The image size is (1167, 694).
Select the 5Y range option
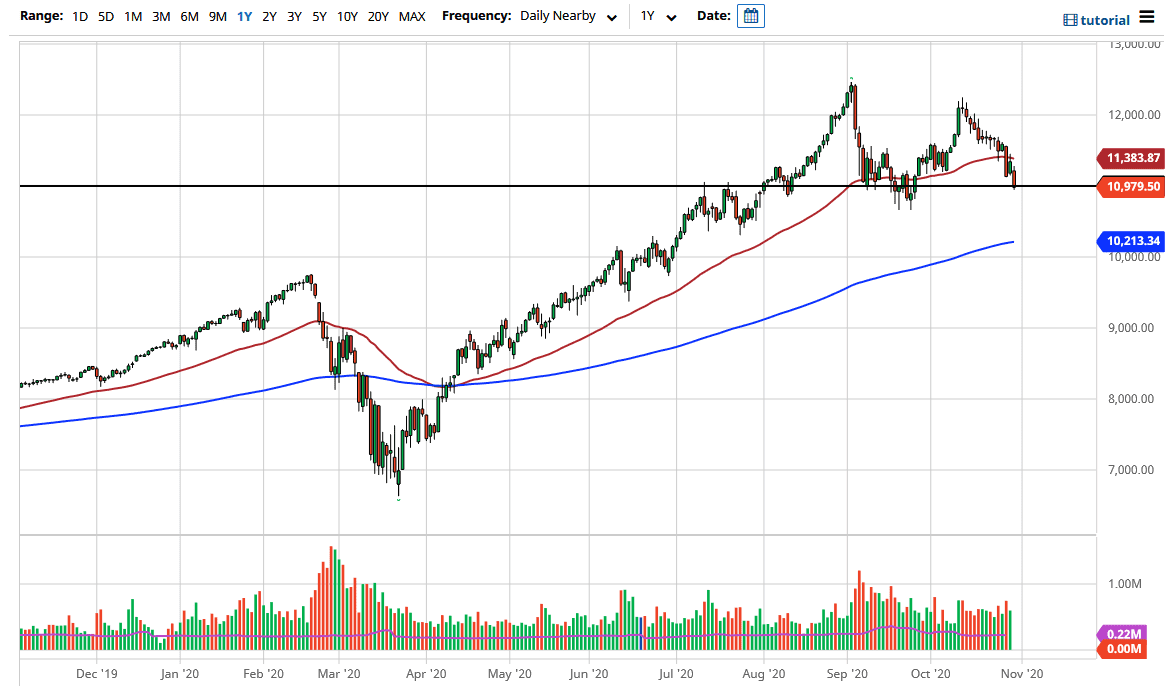[319, 16]
